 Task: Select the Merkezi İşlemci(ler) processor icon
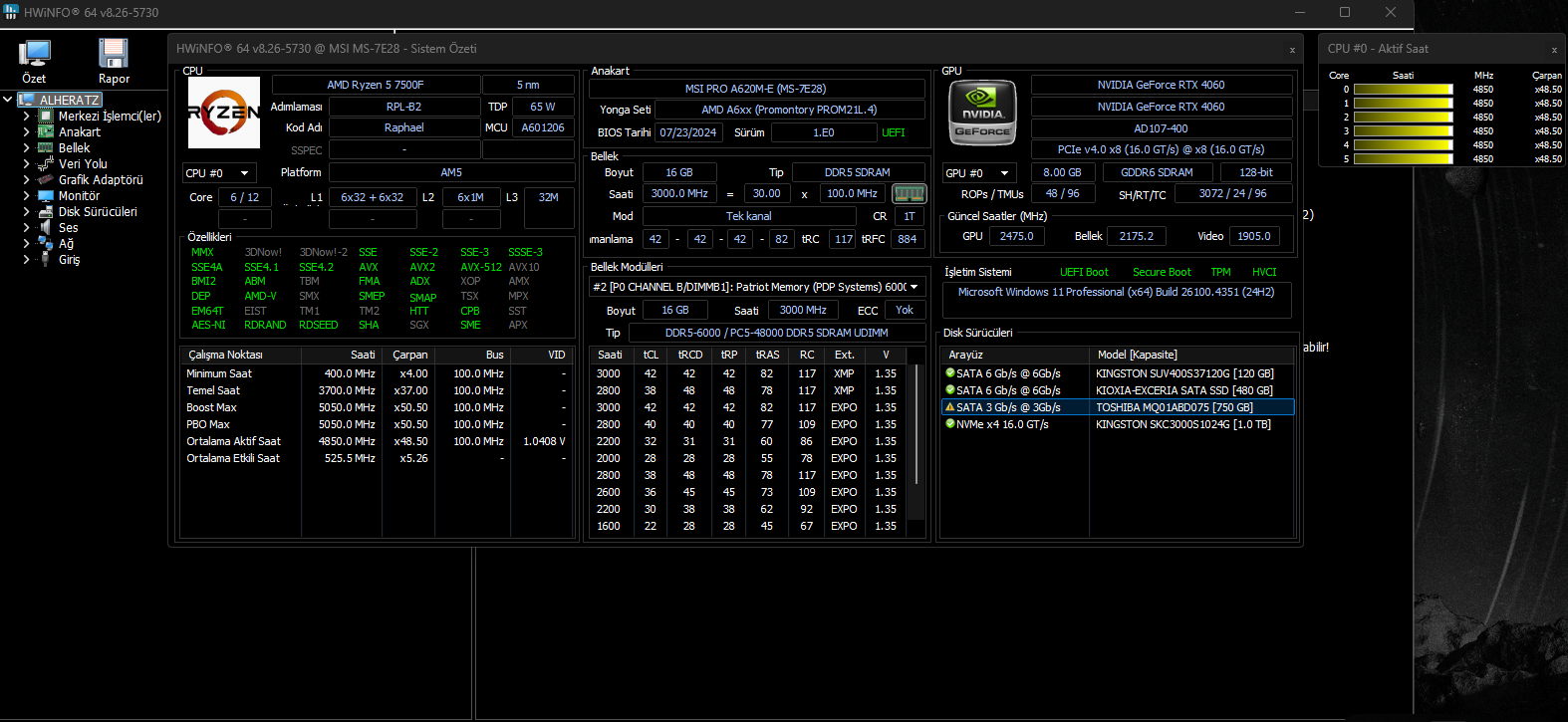(46, 116)
